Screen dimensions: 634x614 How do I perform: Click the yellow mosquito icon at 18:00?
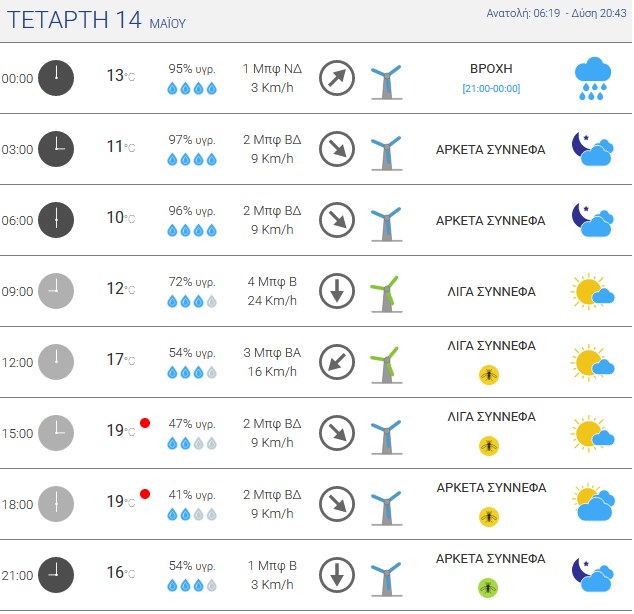(489, 517)
